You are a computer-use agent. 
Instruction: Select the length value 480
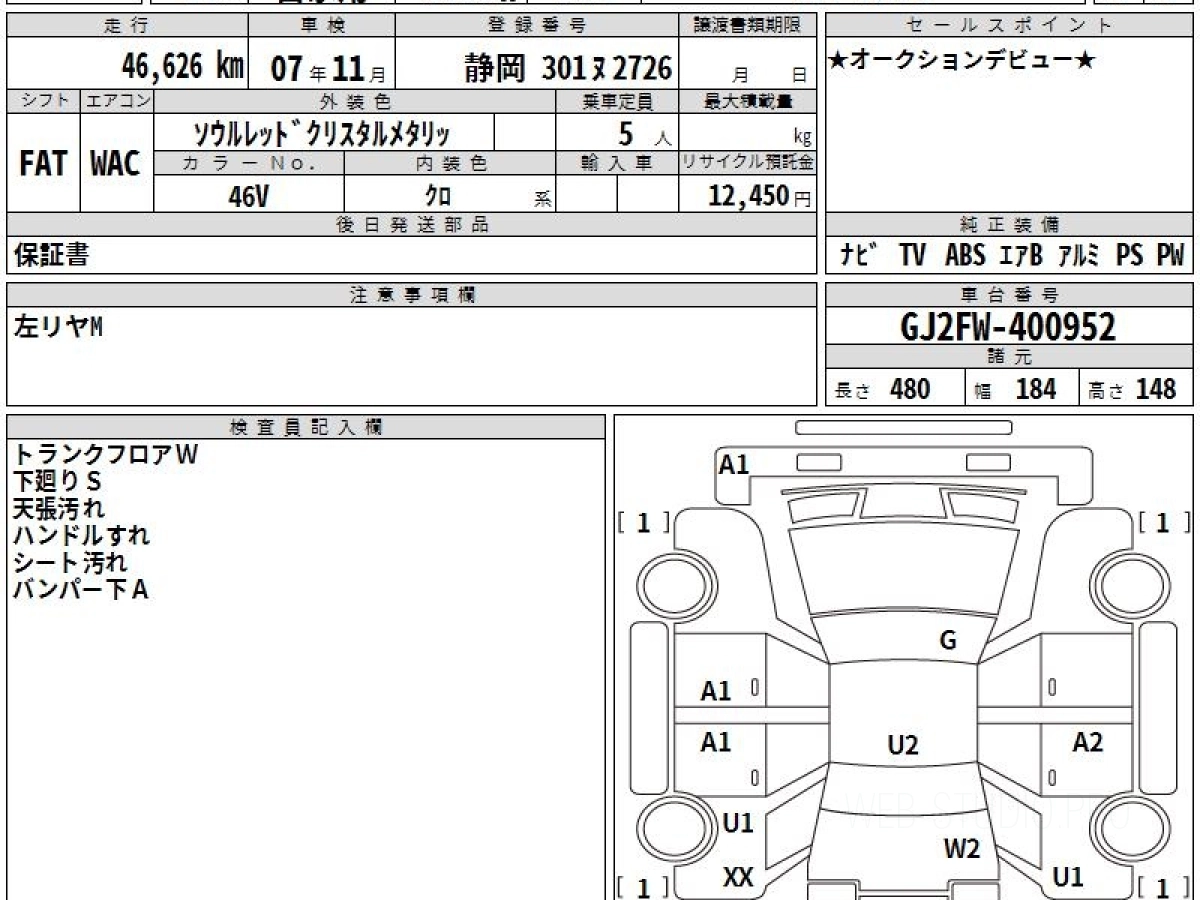(910, 389)
